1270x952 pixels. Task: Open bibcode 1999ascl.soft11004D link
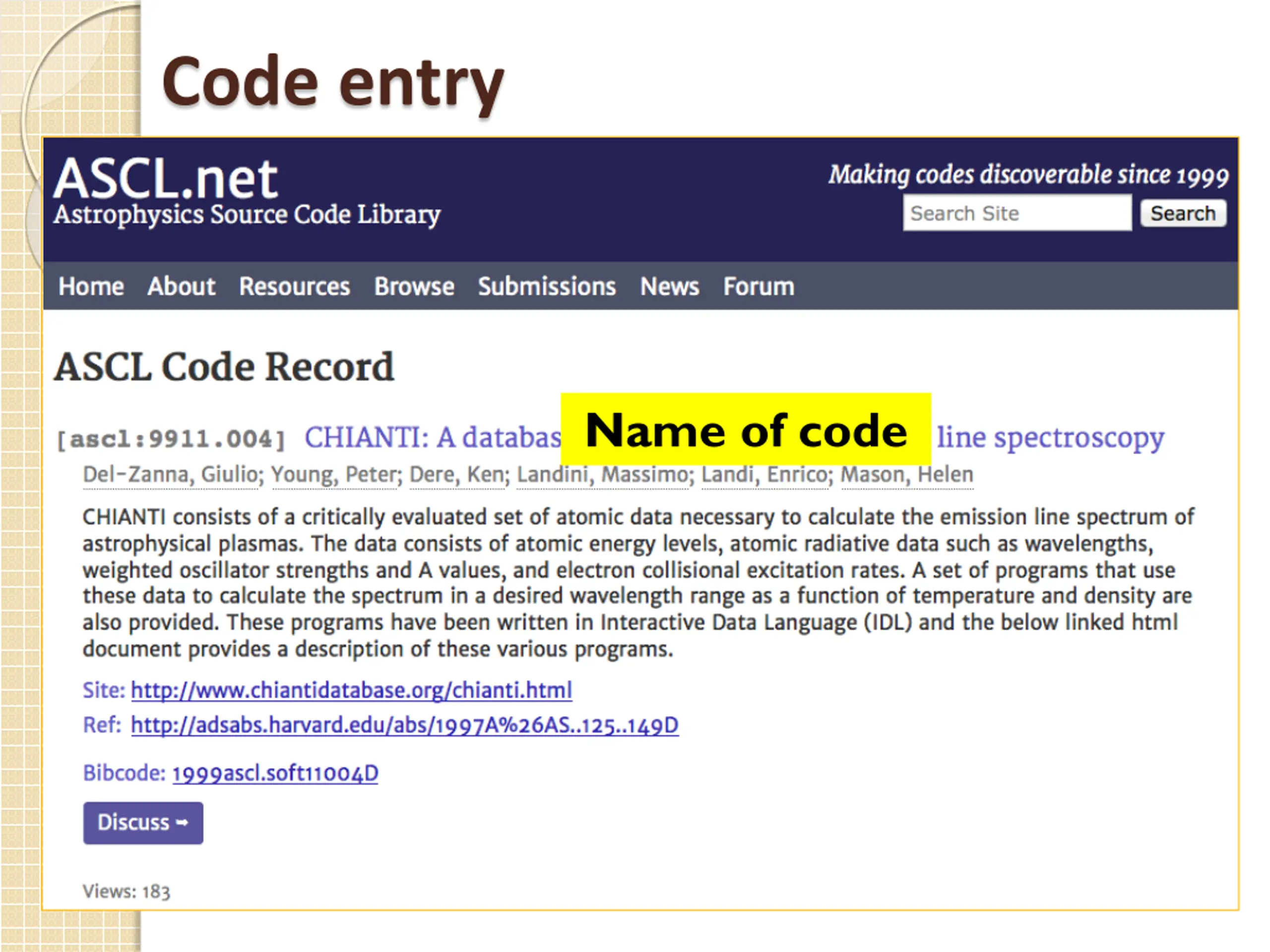275,773
